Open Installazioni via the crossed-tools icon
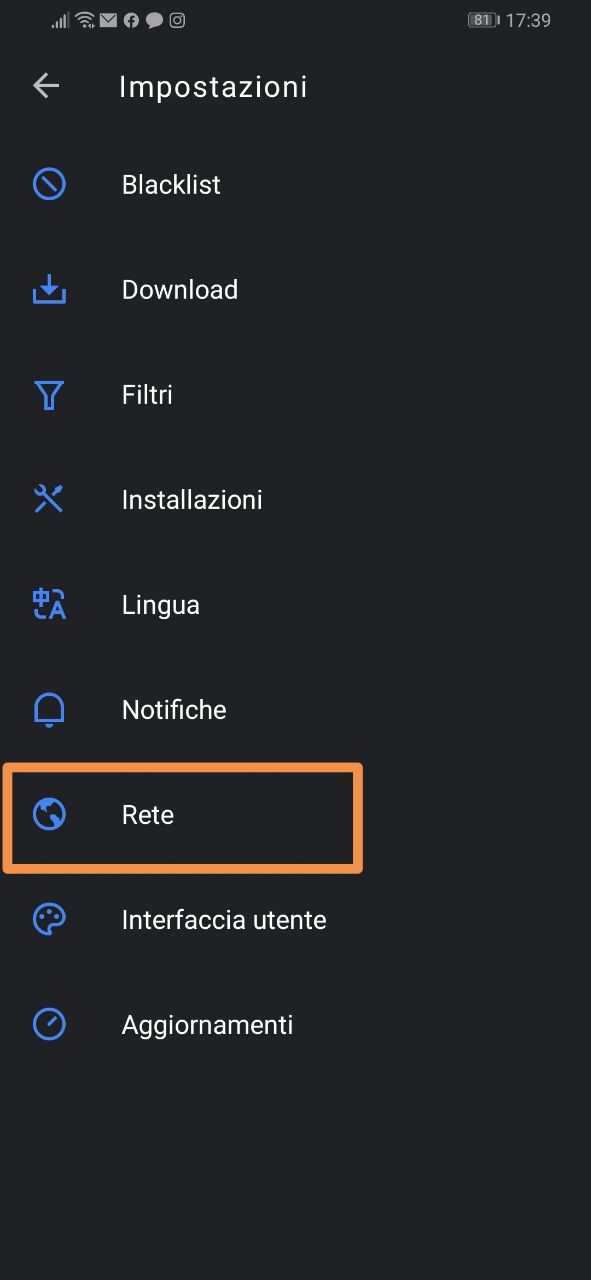Screen dimensions: 591x1280 (48, 499)
